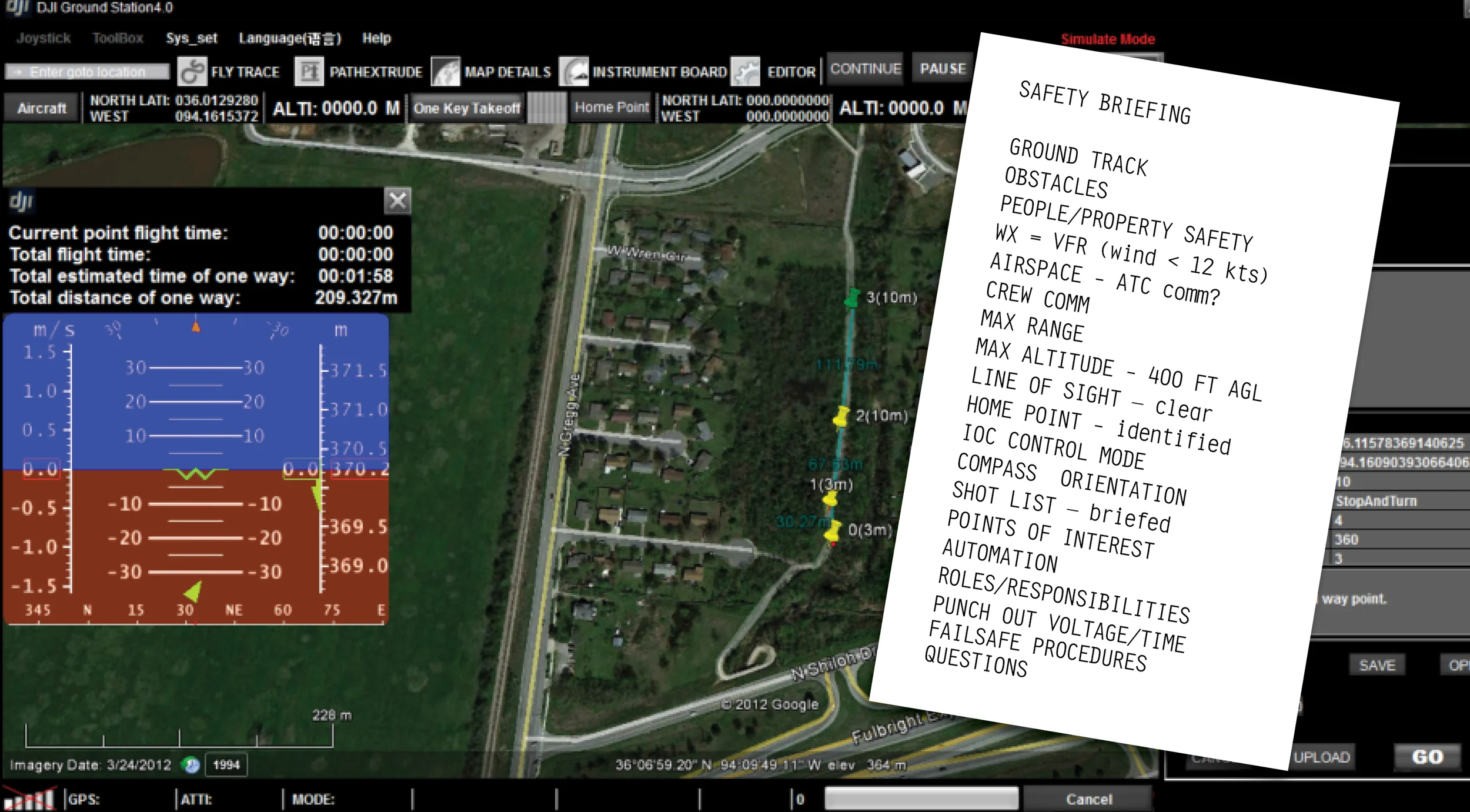Click the Instrument Board gauge icon
Viewport: 1470px width, 812px height.
coord(573,72)
